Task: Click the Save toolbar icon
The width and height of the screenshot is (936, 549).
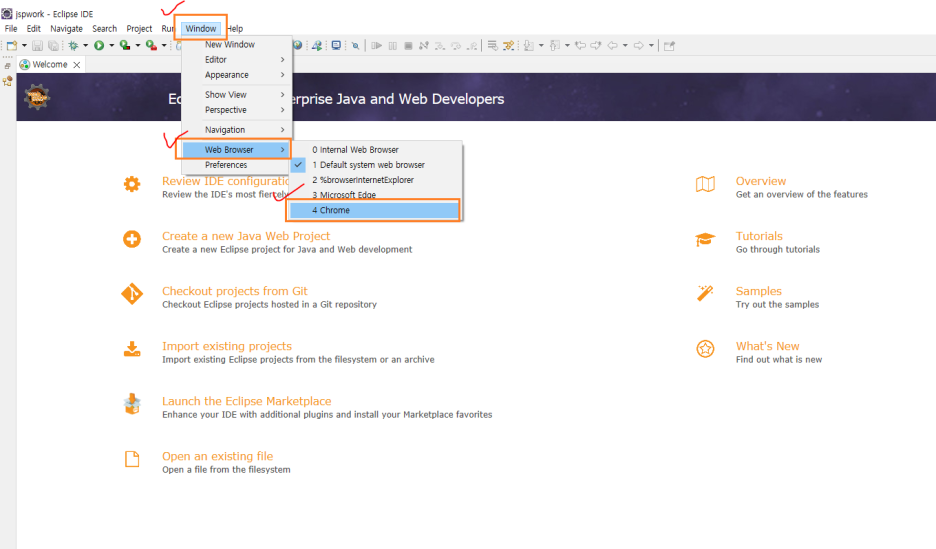Action: click(38, 45)
